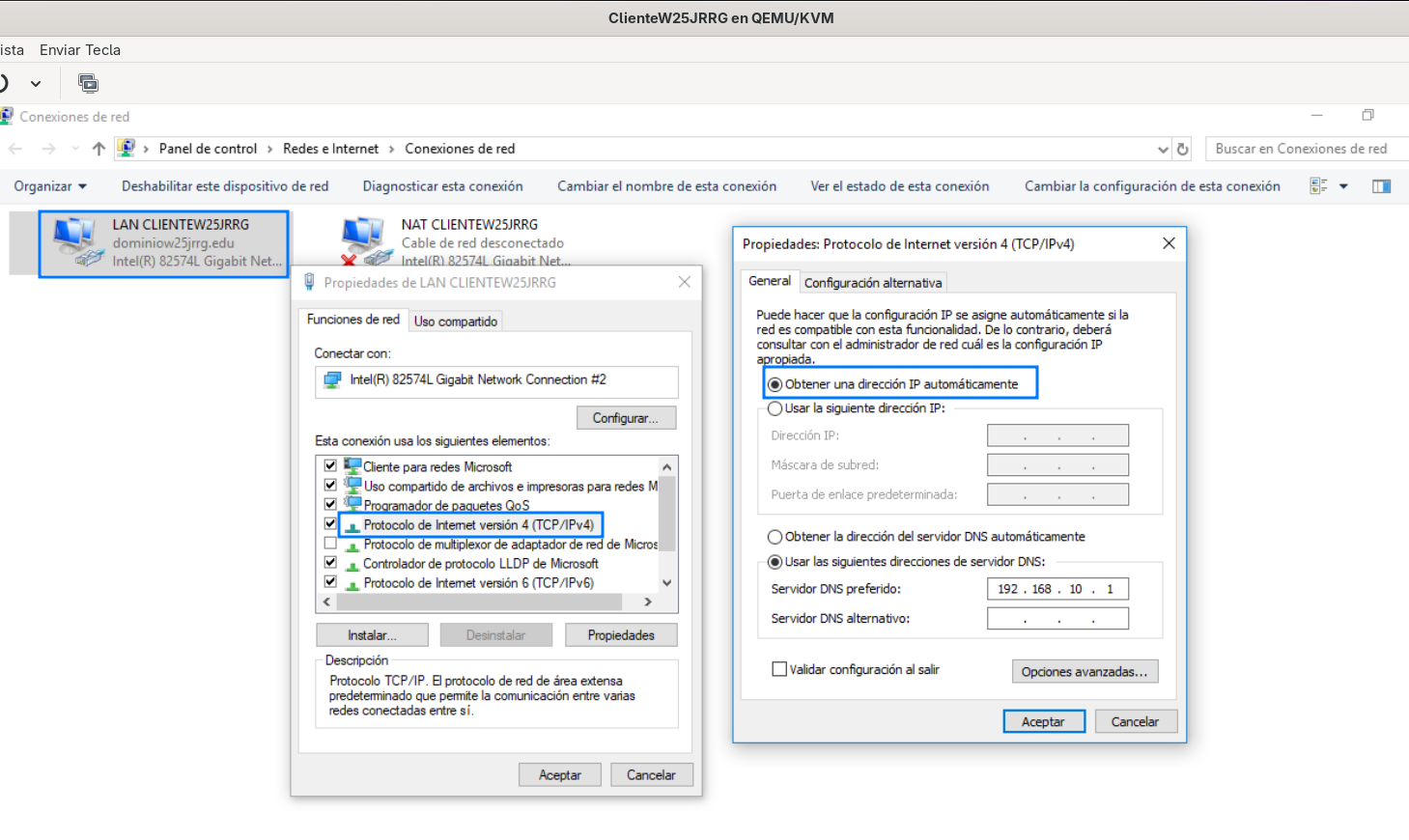This screenshot has width=1409, height=840.
Task: Uncheck Cliente para redes Microsoft
Action: (330, 465)
